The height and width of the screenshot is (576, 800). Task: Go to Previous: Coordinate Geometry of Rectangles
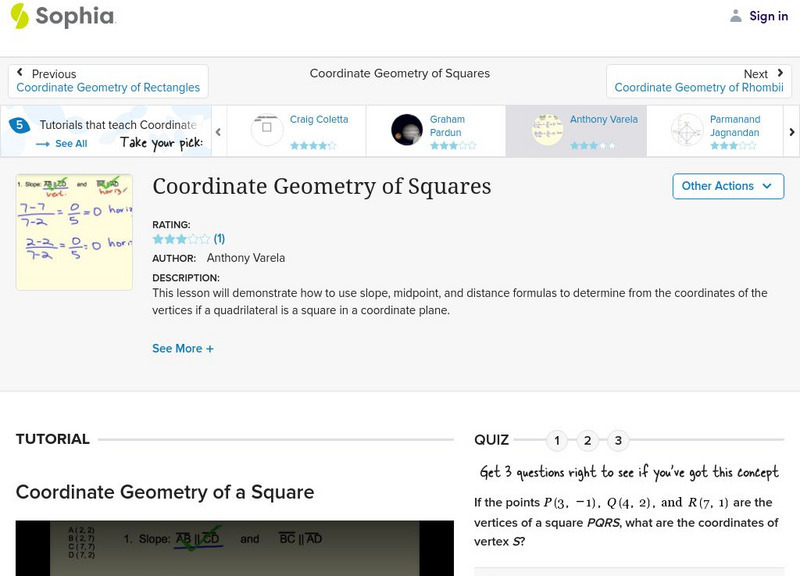coord(108,81)
